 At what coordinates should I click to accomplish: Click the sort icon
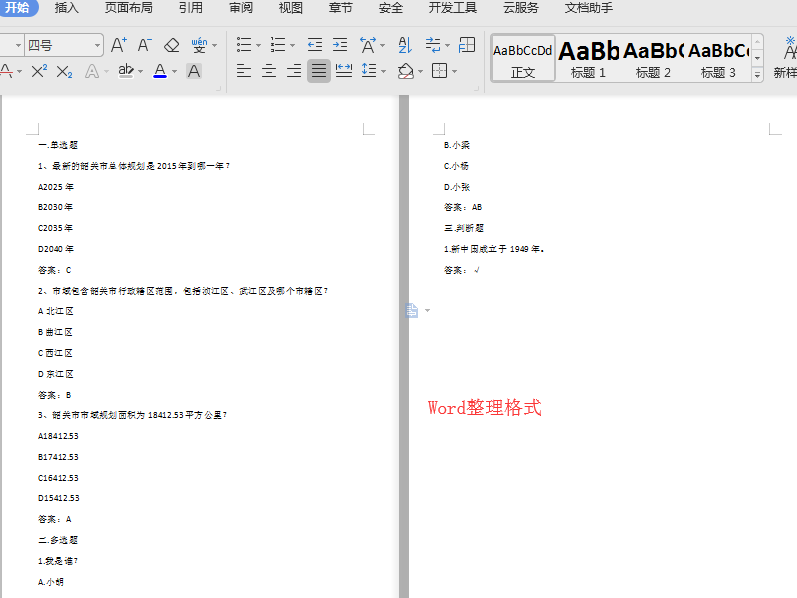405,45
